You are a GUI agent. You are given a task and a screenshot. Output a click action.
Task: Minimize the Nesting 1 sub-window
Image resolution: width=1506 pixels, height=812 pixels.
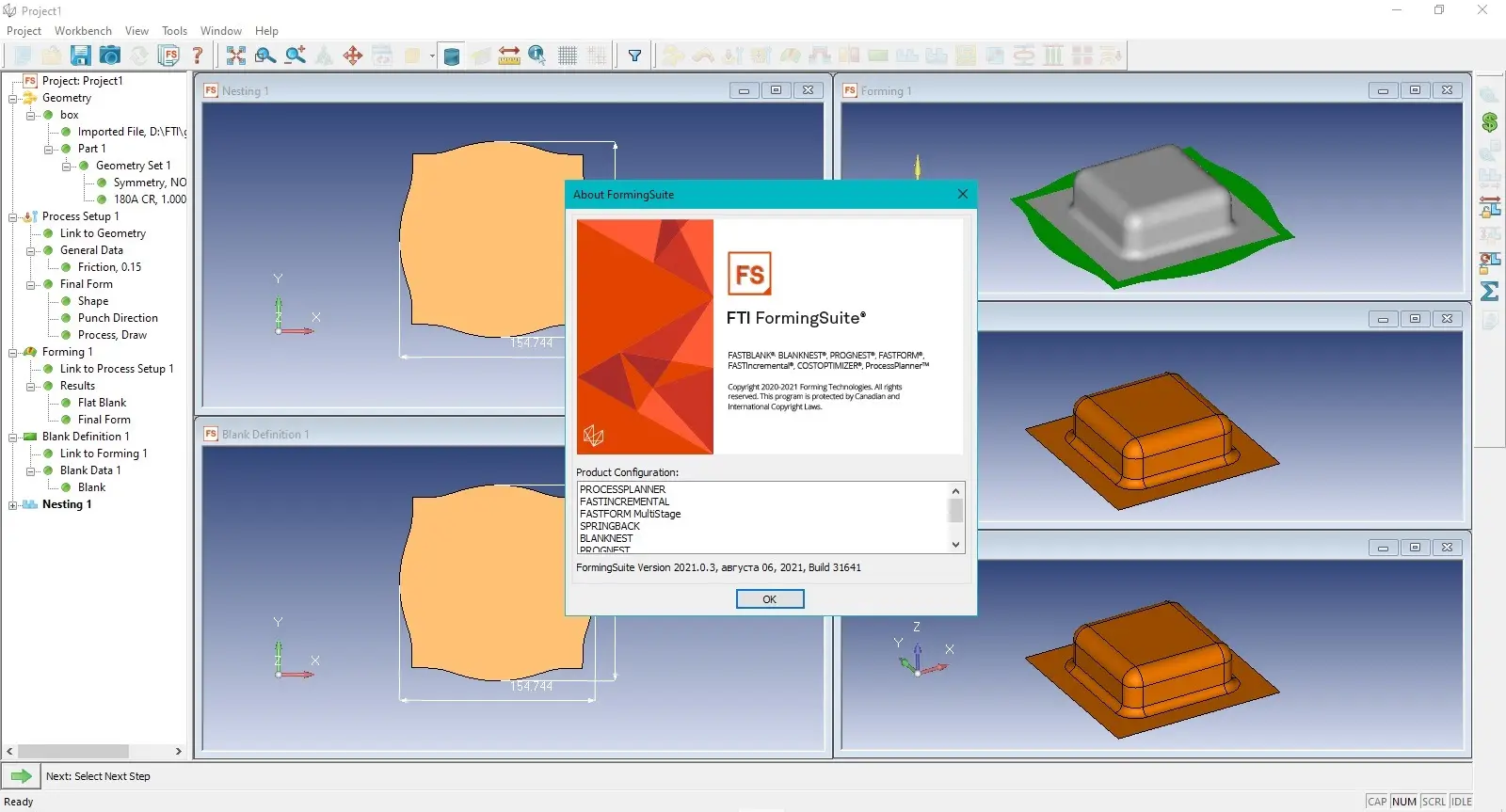(x=744, y=90)
